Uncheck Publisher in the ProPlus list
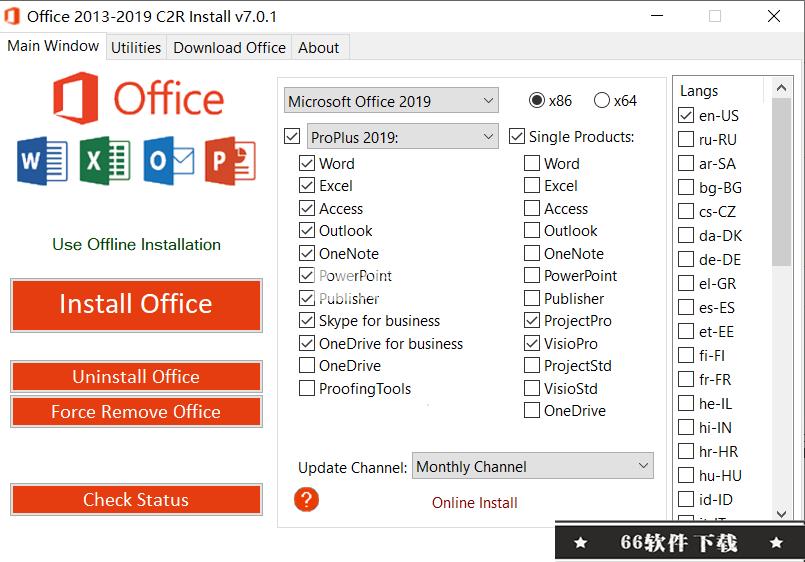The image size is (805, 562). coord(307,298)
